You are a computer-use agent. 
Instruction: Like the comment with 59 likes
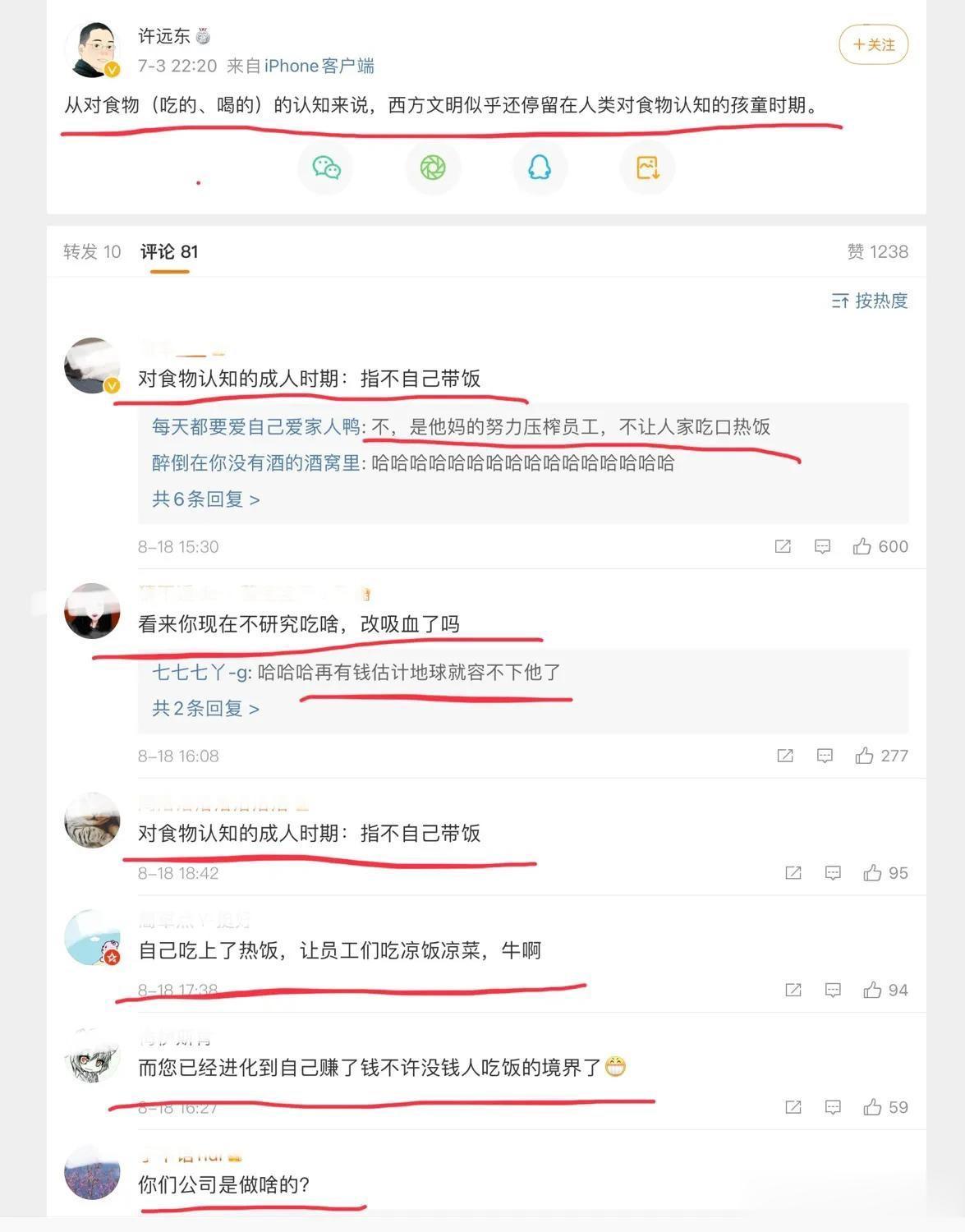pyautogui.click(x=885, y=1107)
